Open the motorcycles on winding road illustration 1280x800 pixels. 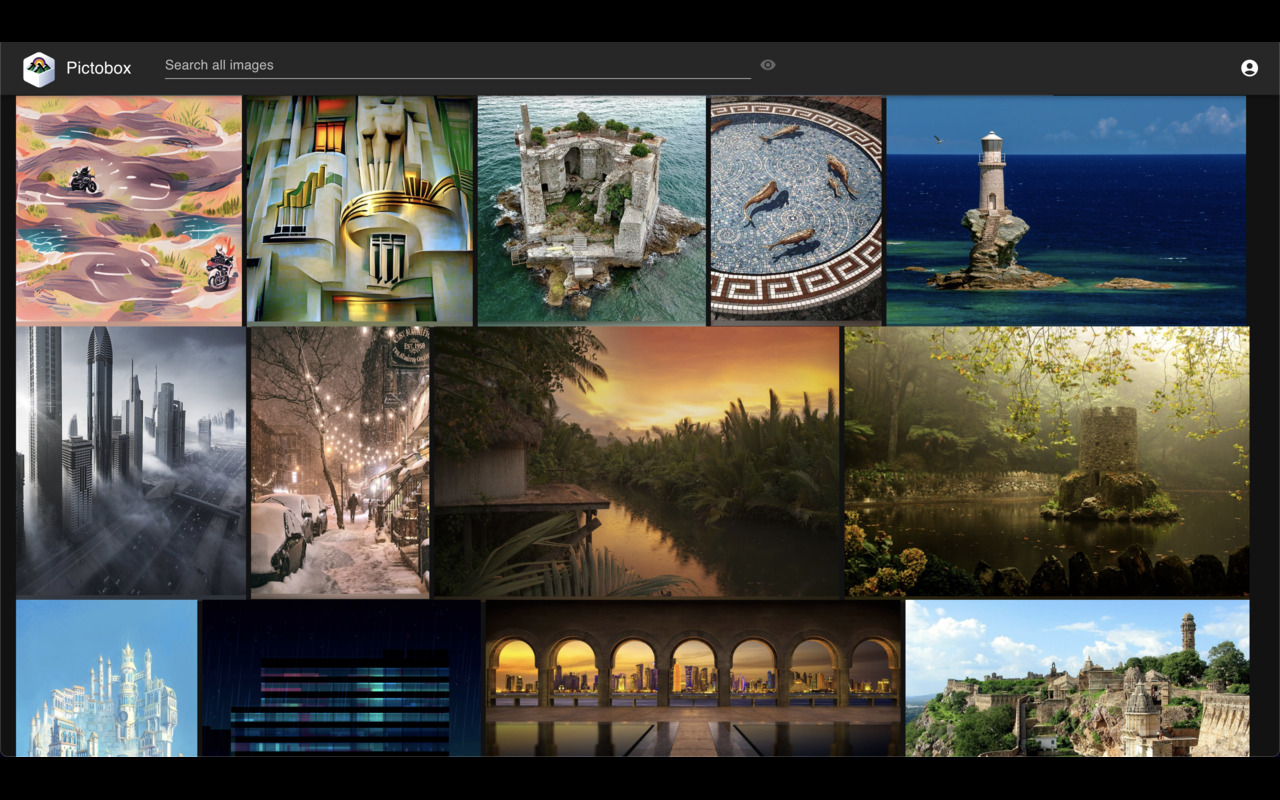129,210
